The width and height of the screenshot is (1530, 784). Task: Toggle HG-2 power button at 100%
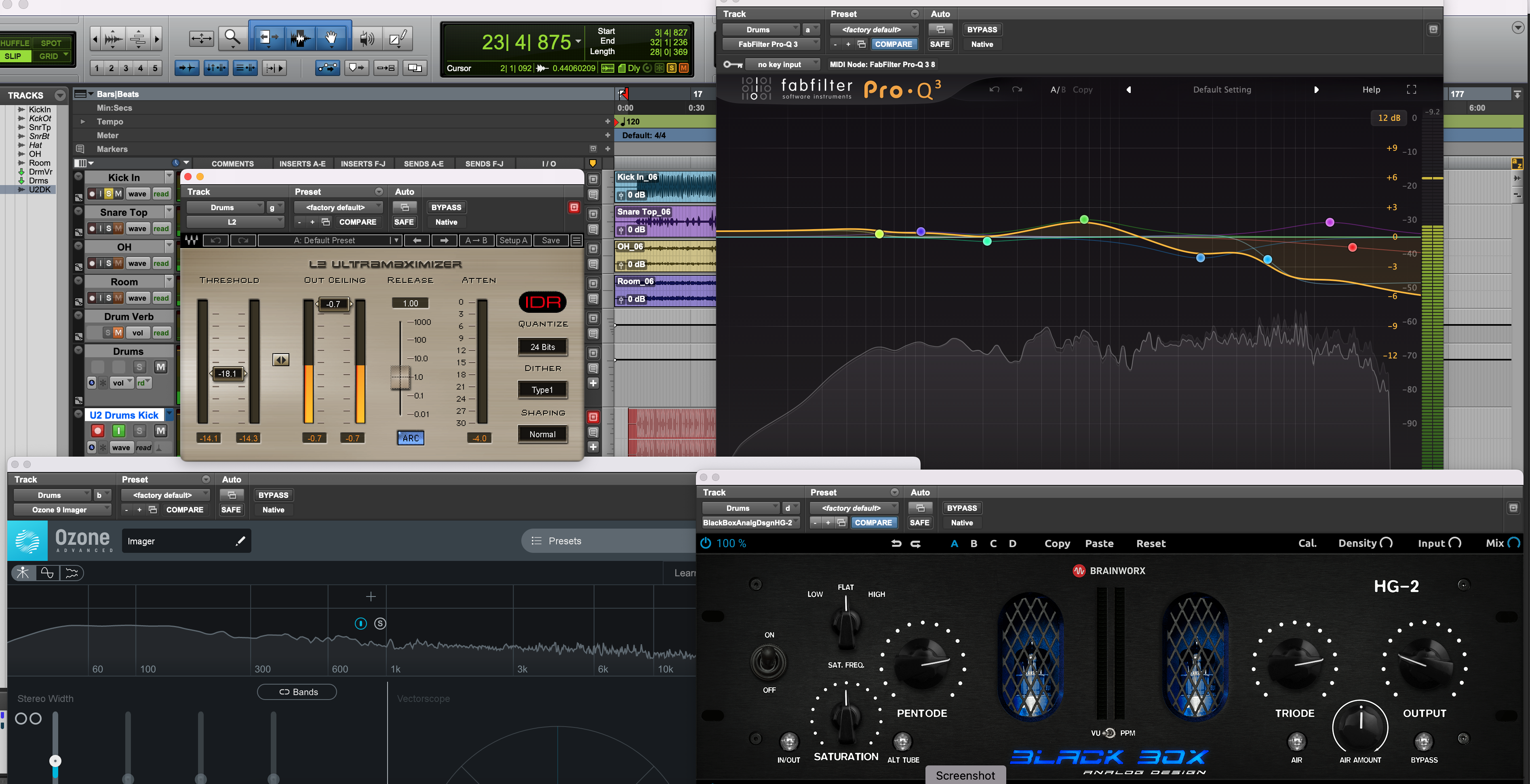point(706,544)
